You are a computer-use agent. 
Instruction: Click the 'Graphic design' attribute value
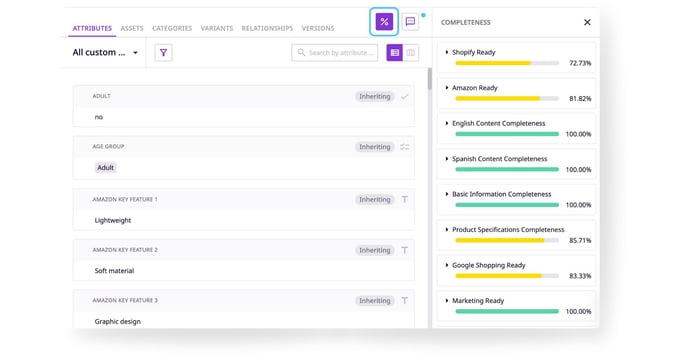coord(118,321)
